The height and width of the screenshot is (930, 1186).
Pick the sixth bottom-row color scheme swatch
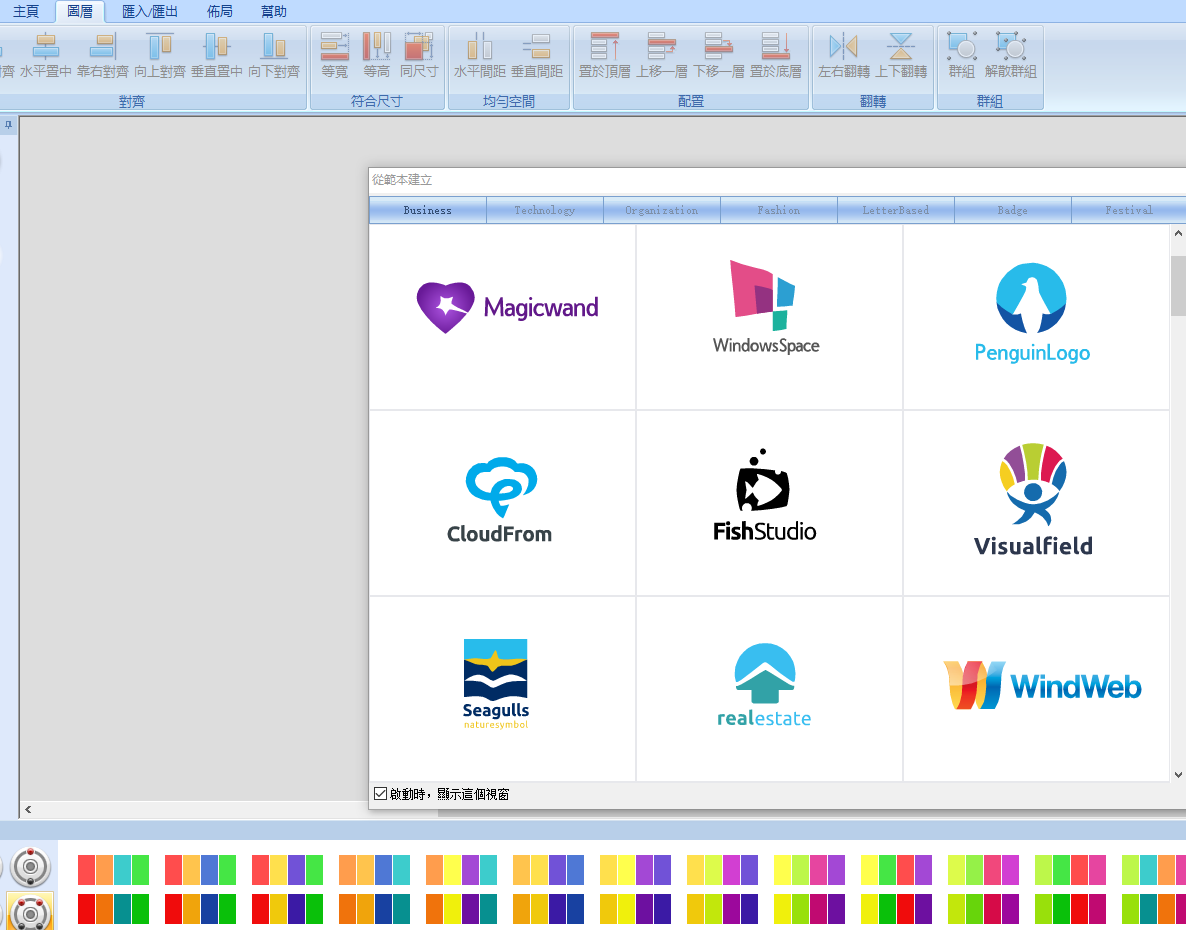pyautogui.click(x=548, y=909)
